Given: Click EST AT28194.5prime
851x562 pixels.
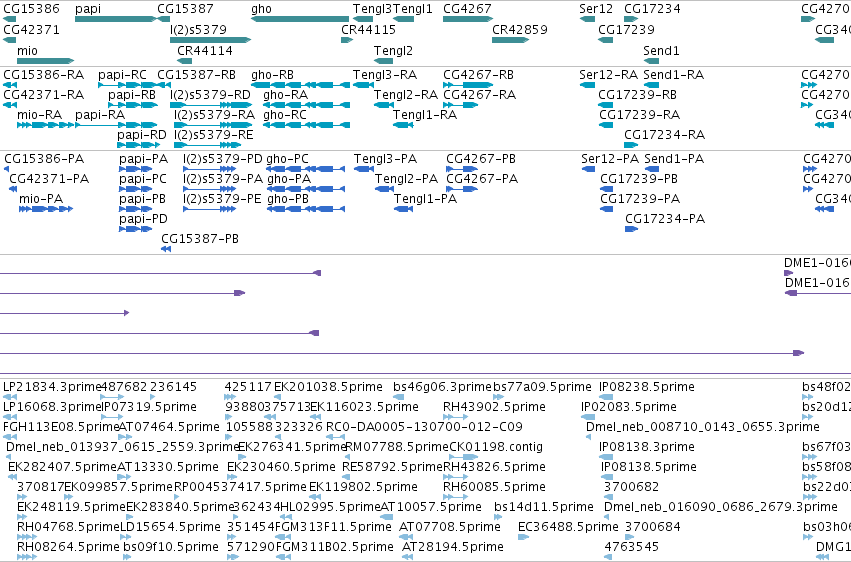Looking at the screenshot, I should click(407, 558).
